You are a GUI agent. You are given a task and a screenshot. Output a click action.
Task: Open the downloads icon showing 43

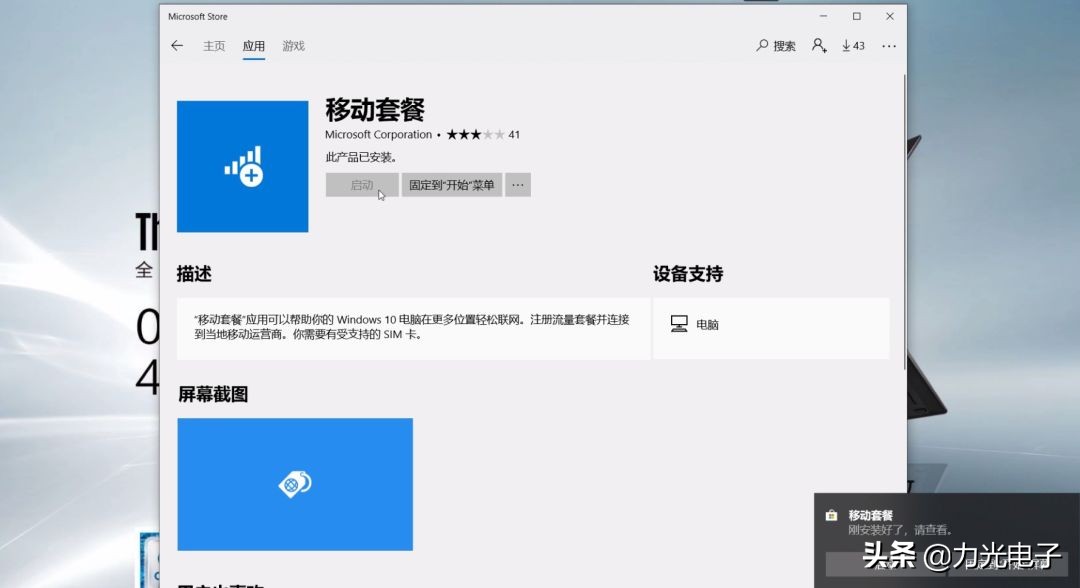(852, 45)
